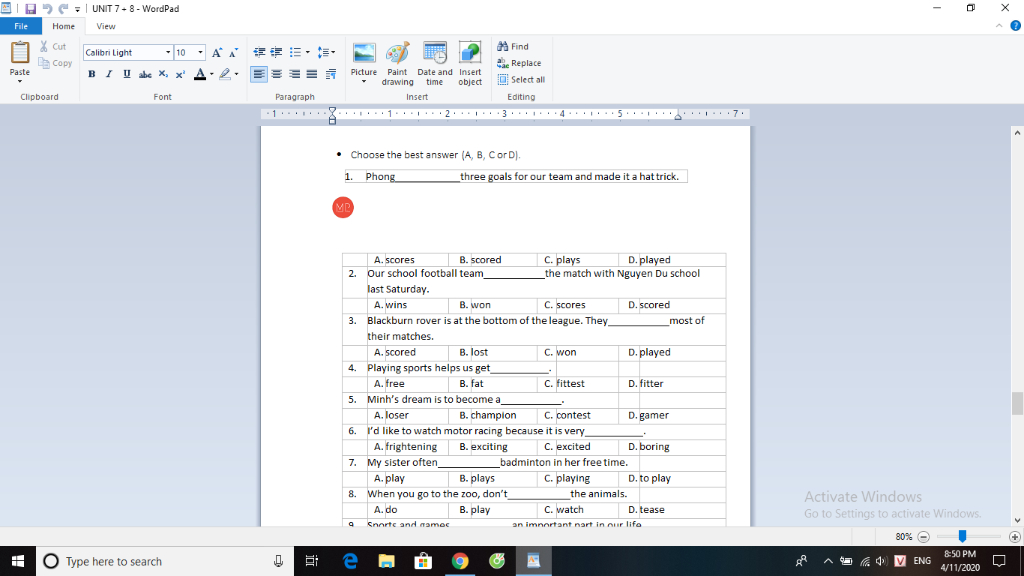The image size is (1024, 576).
Task: Decrease the paragraph indent
Action: [x=259, y=52]
